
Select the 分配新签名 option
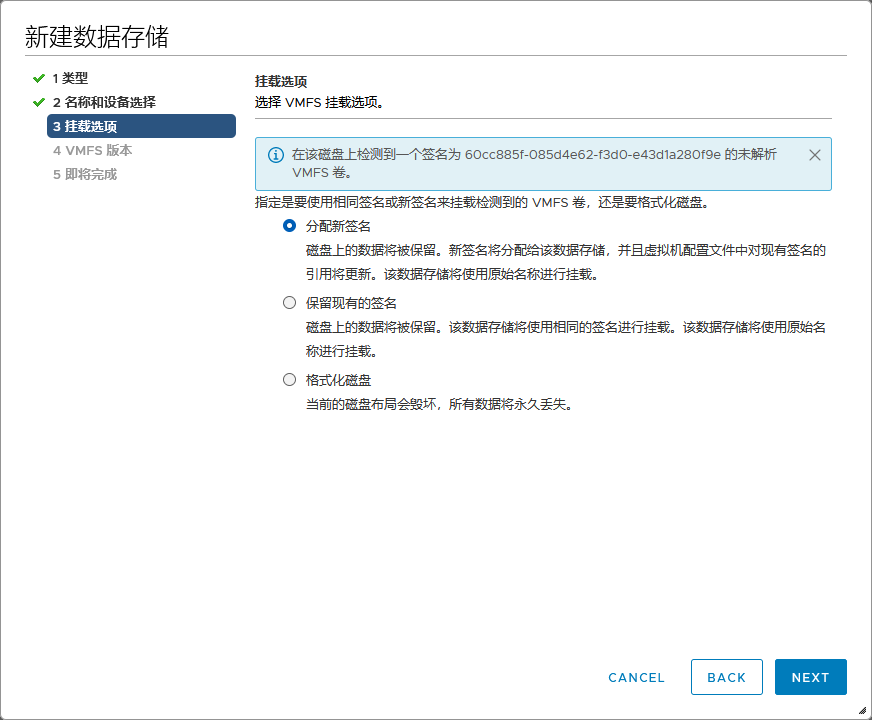[289, 226]
